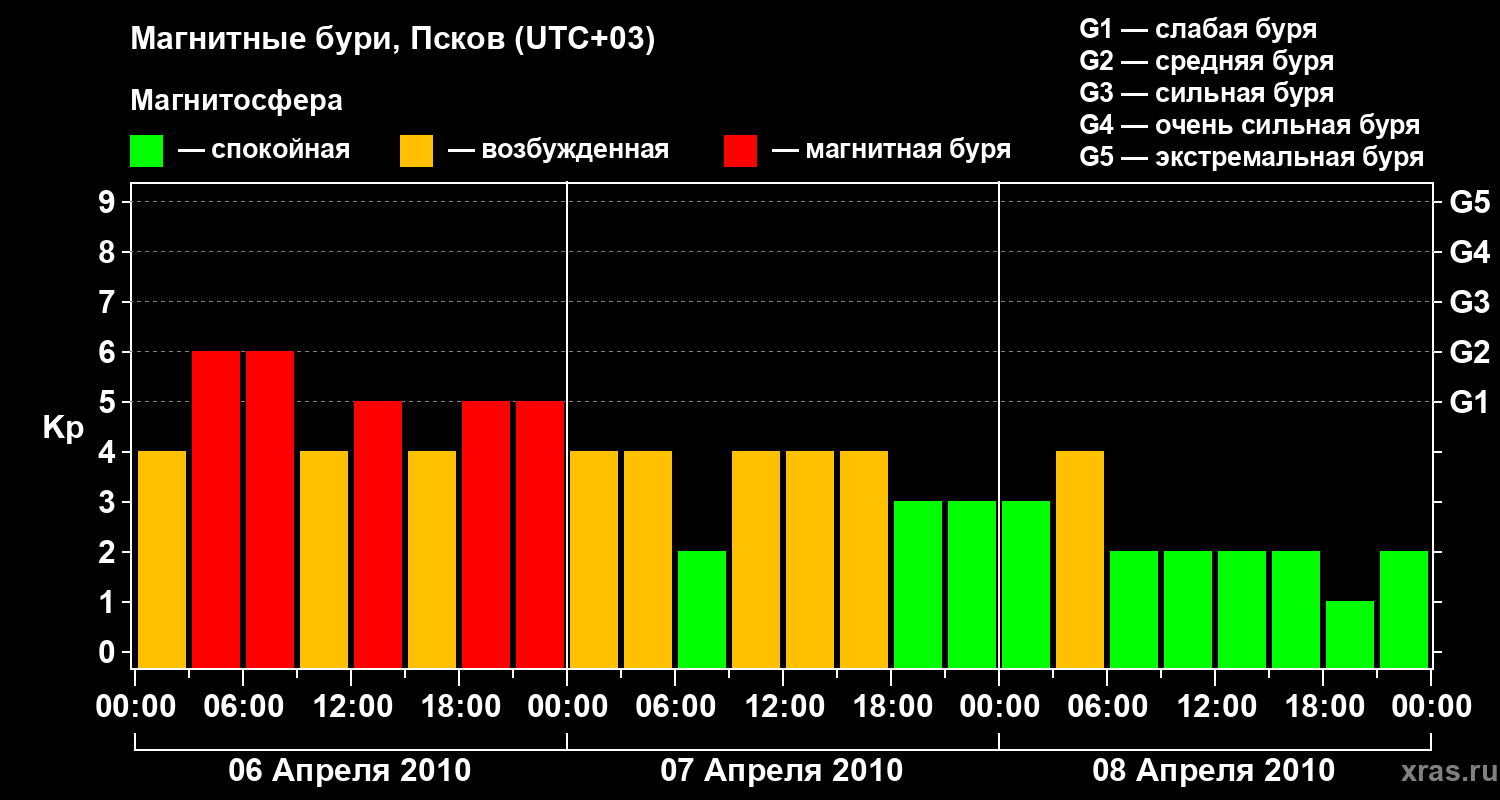Click the '08 Апреля 2010' date label

1214,771
